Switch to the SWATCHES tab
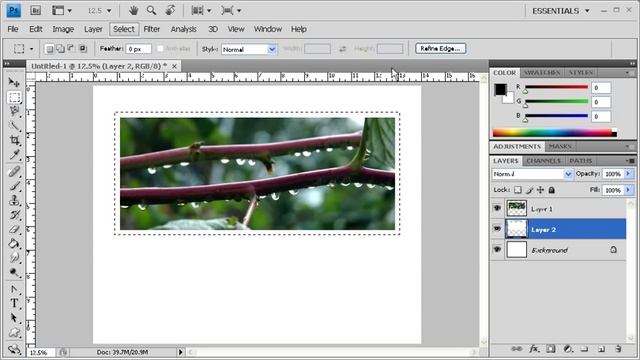Image resolution: width=640 pixels, height=360 pixels. [x=542, y=73]
